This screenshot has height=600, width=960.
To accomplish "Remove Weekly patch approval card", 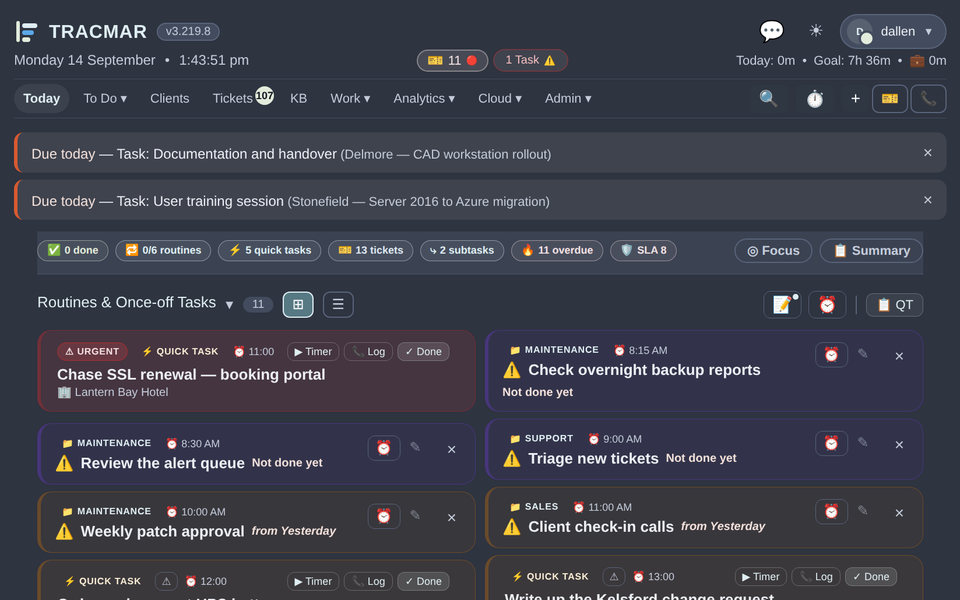I will pos(451,517).
